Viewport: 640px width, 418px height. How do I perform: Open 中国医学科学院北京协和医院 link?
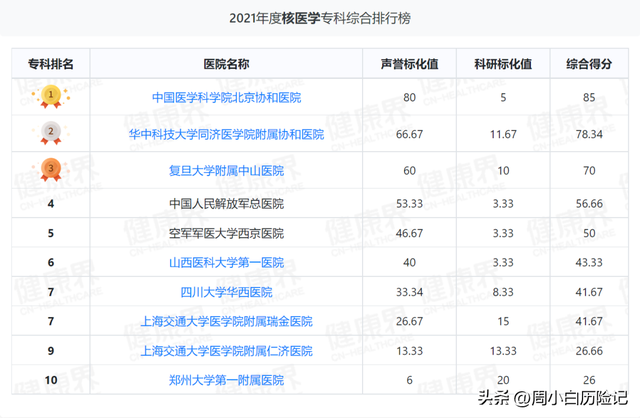click(227, 98)
